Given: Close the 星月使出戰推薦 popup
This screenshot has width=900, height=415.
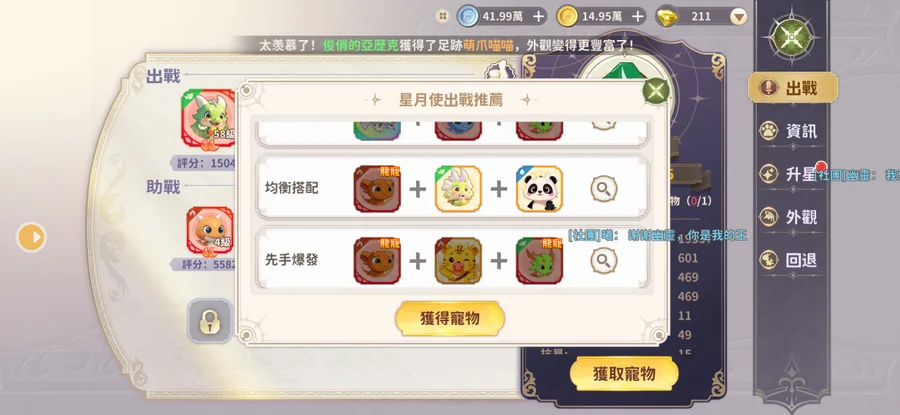Looking at the screenshot, I should pyautogui.click(x=656, y=90).
